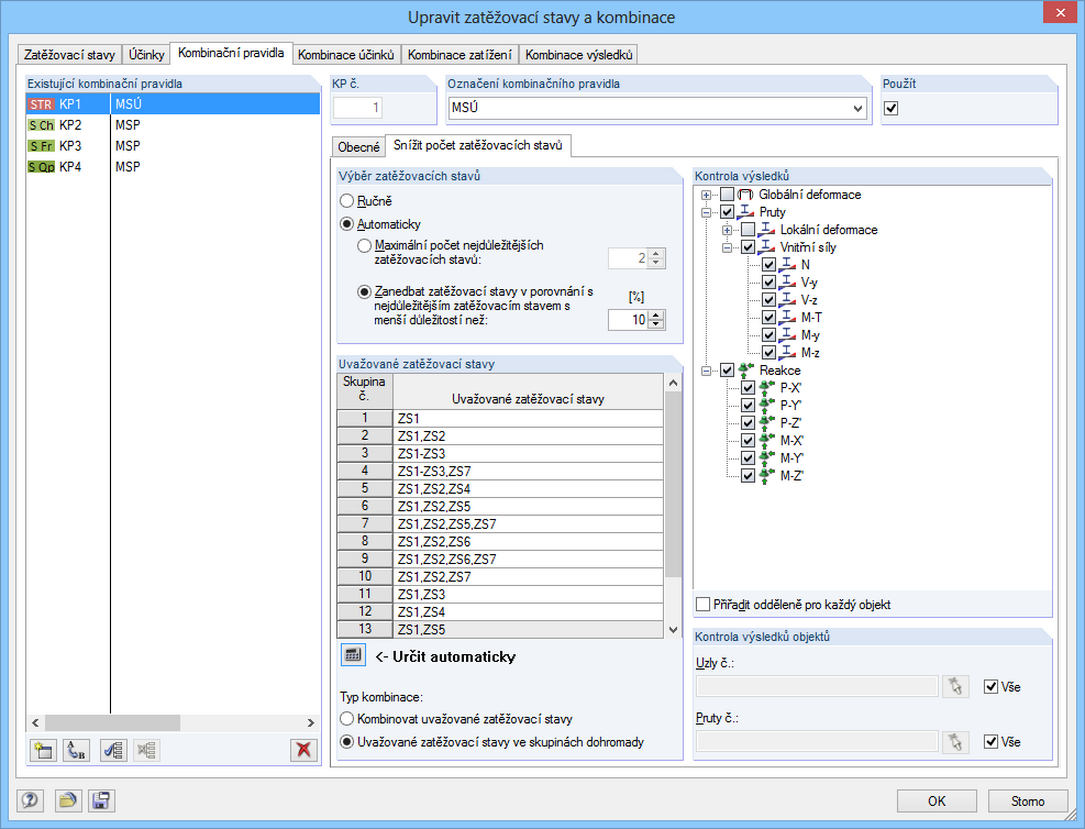Increase the percentage spinner value 10
The height and width of the screenshot is (829, 1085).
[657, 315]
